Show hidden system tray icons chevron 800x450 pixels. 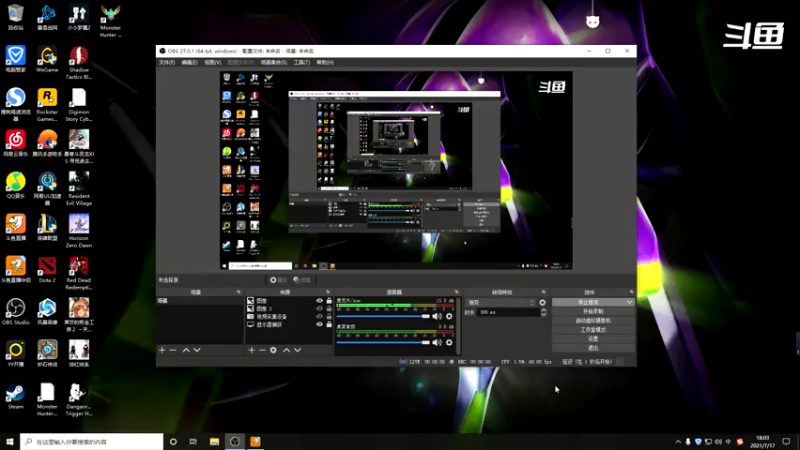[x=678, y=442]
